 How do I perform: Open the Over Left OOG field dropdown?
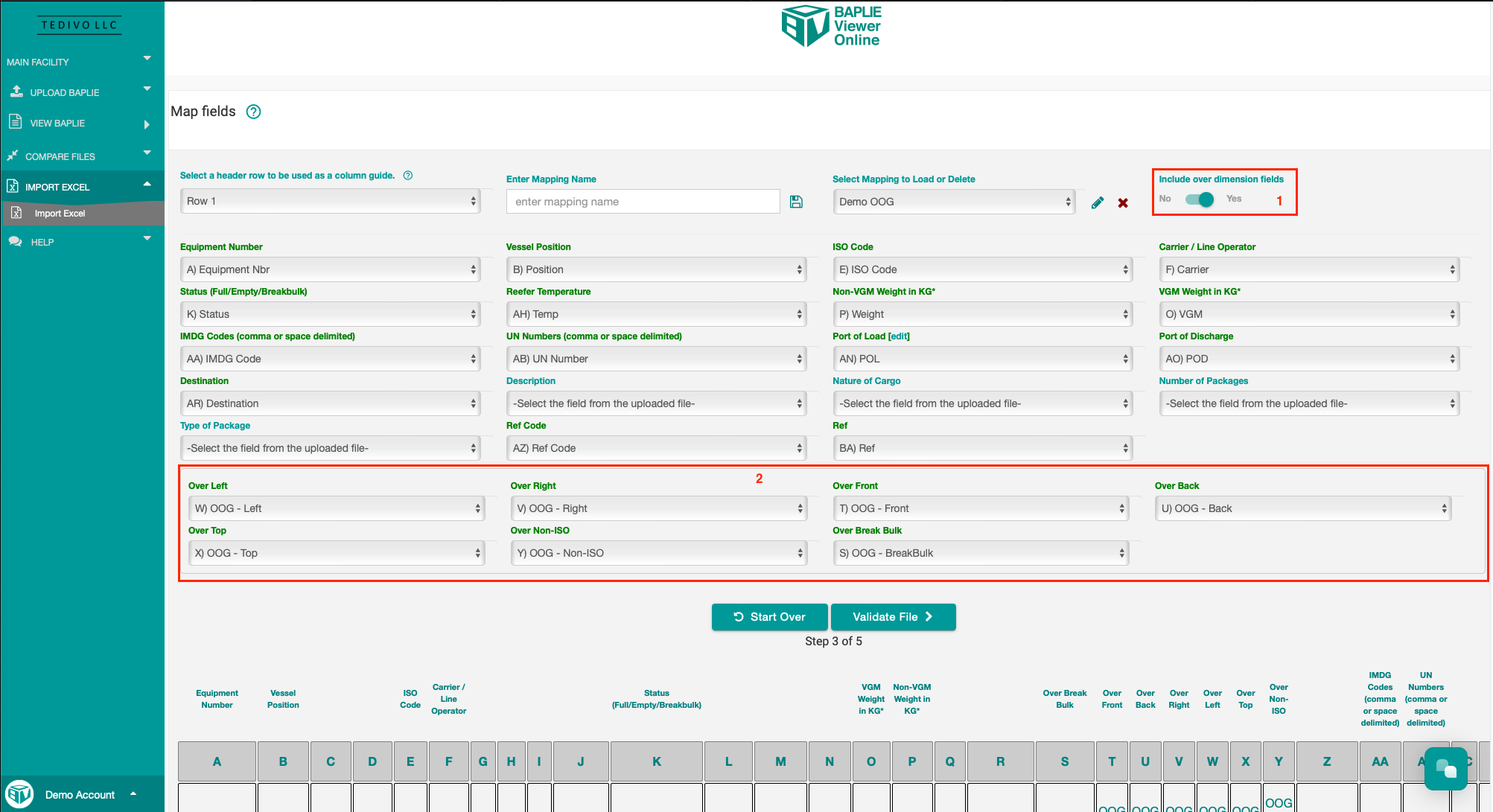click(x=337, y=508)
